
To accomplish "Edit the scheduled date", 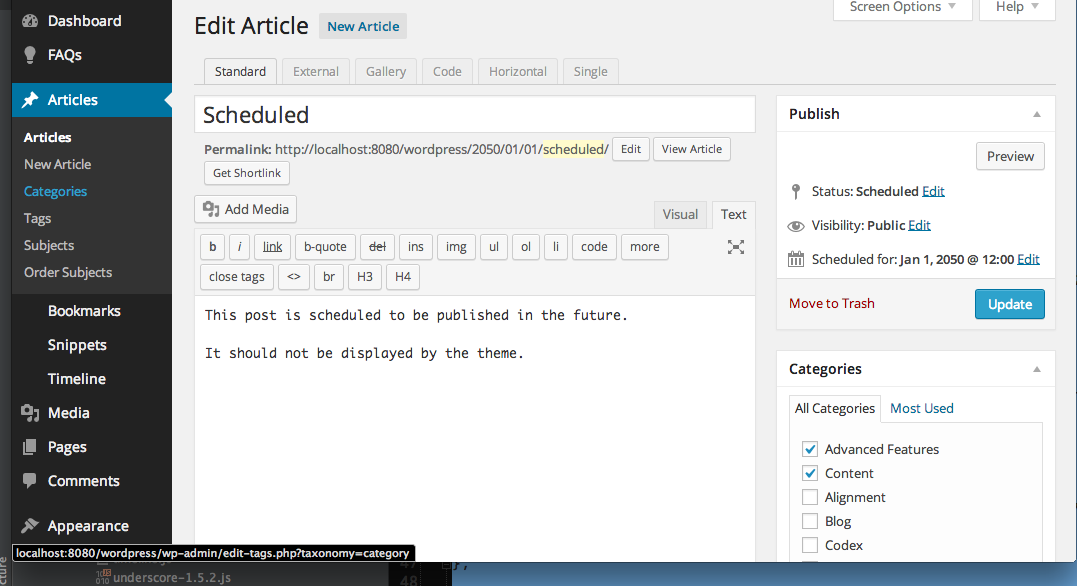I will click(1028, 259).
